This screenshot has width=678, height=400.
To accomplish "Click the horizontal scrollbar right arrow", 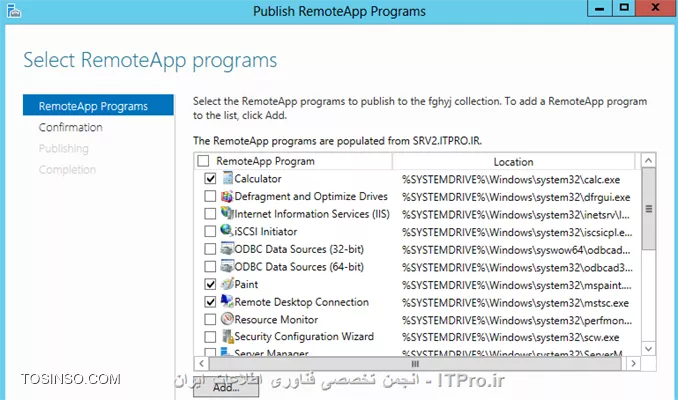I will [633, 364].
